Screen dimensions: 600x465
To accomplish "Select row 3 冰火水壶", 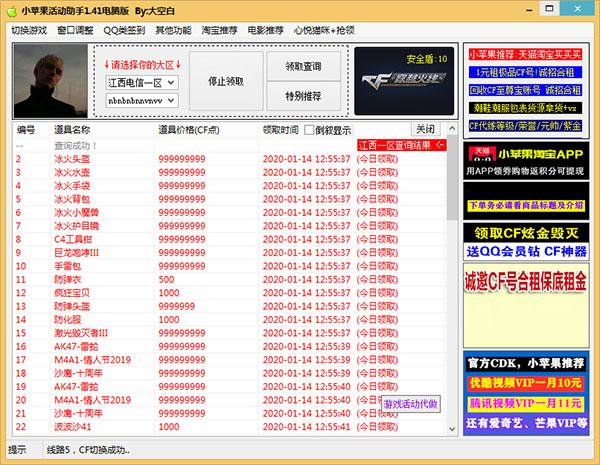I will click(230, 172).
